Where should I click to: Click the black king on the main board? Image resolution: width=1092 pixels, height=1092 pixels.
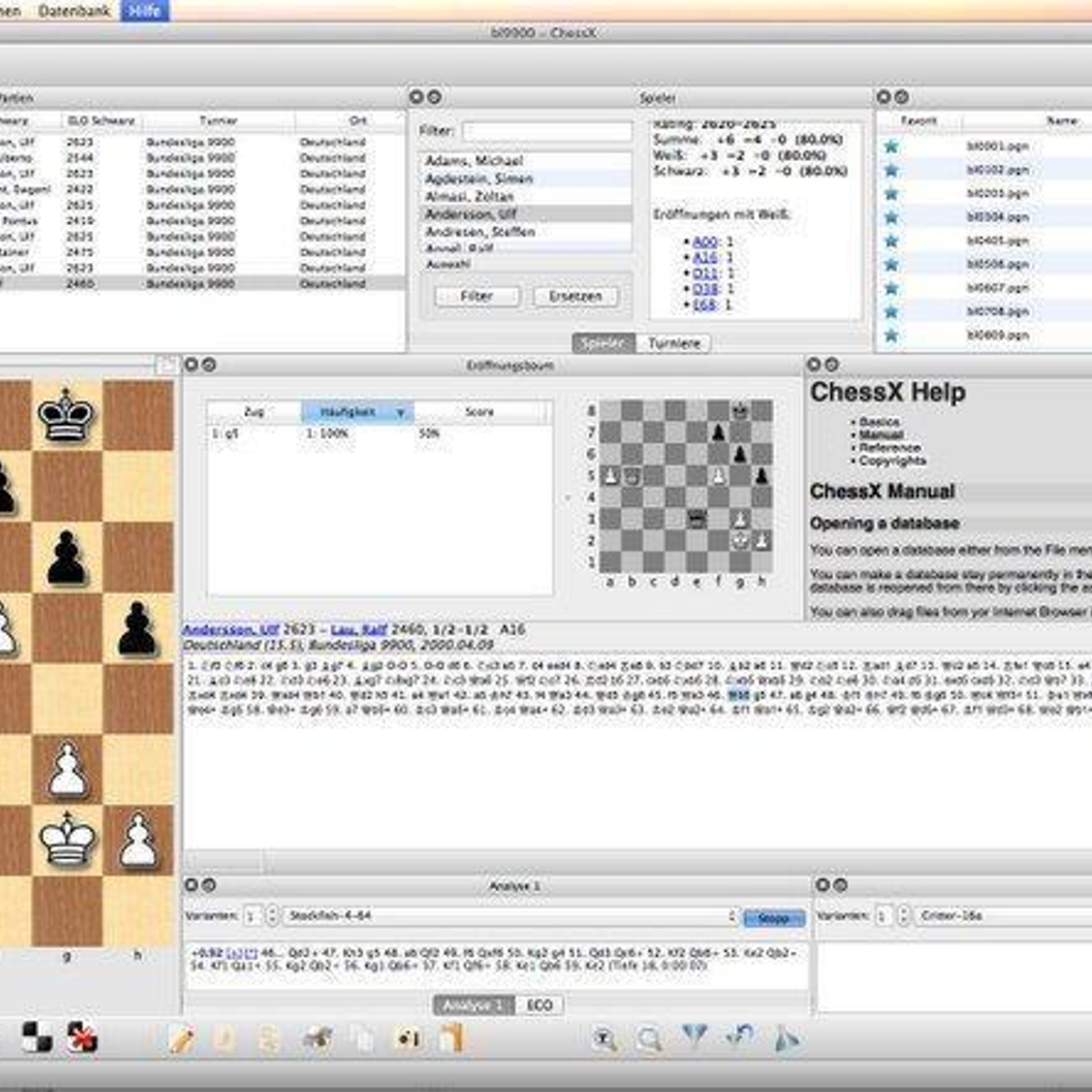(66, 416)
